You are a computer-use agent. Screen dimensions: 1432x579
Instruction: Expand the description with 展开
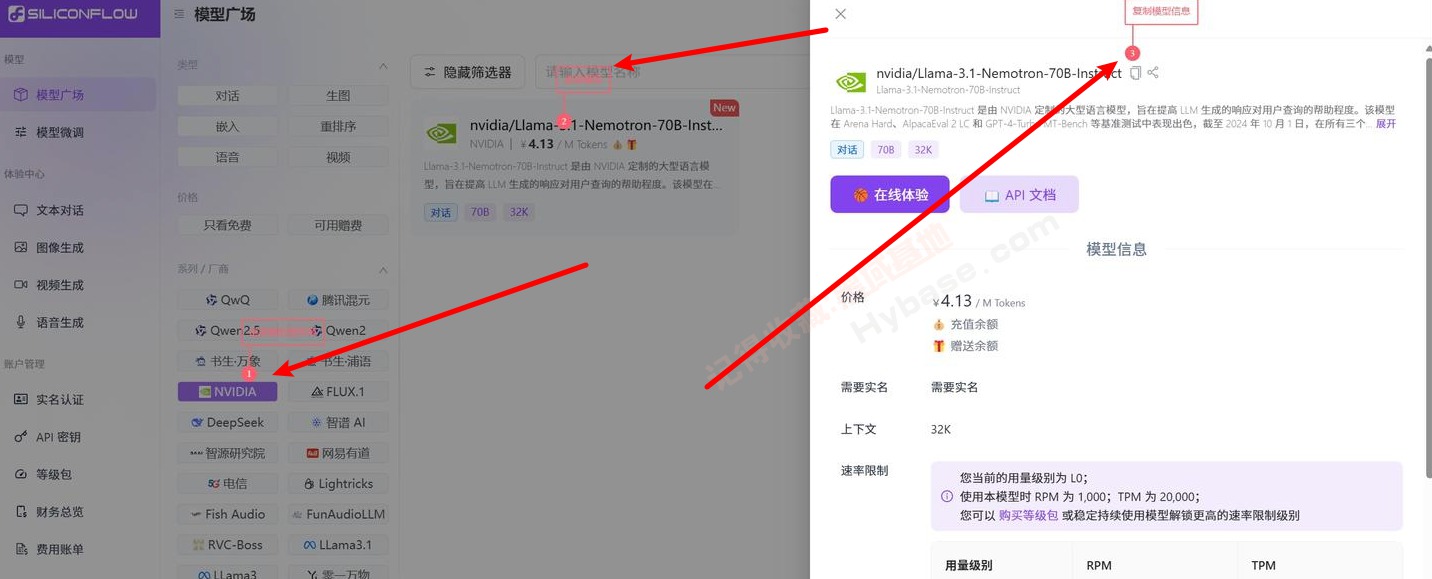coord(1386,124)
